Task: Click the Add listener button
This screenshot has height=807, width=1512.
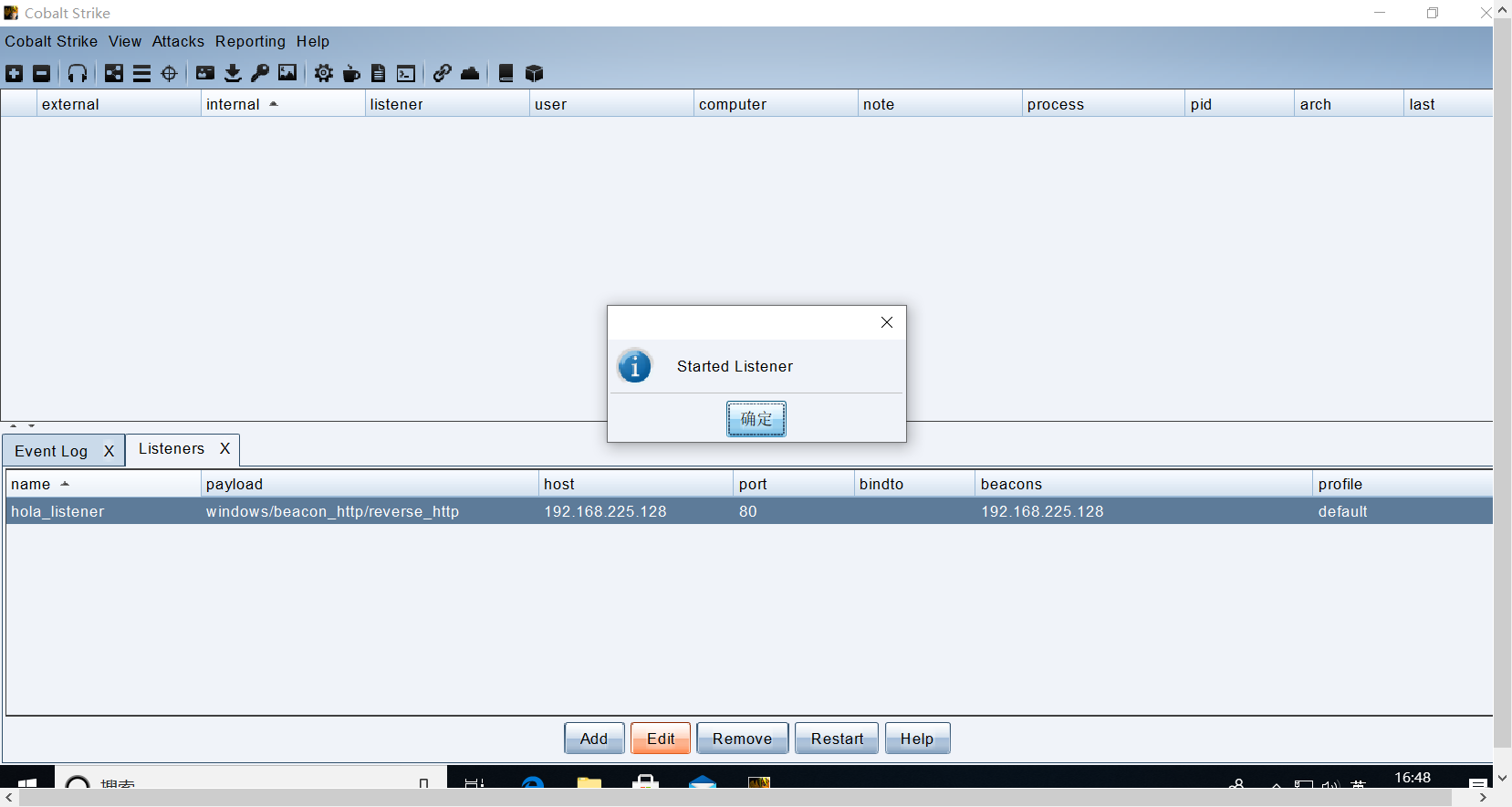Action: pos(594,739)
